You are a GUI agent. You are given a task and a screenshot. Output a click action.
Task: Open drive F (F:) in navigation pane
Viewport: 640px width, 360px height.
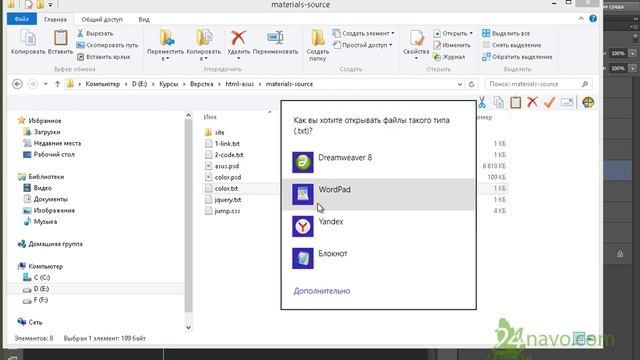[x=36, y=300]
